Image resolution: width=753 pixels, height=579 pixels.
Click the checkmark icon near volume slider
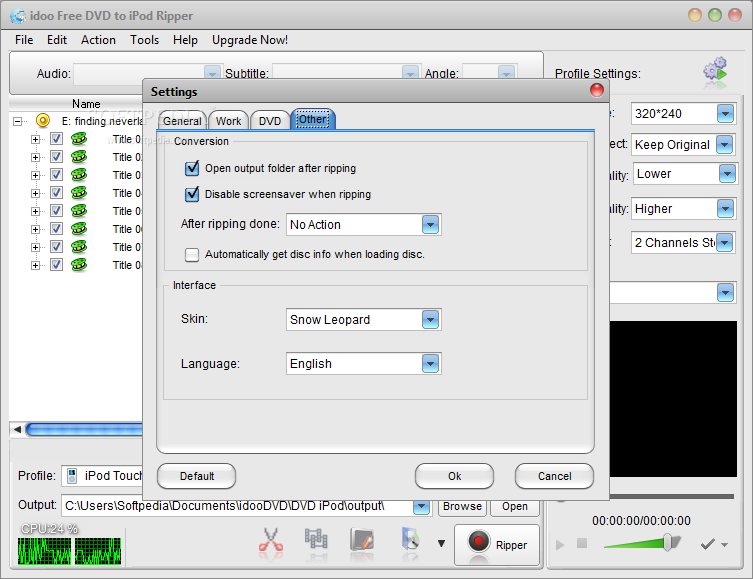(708, 544)
